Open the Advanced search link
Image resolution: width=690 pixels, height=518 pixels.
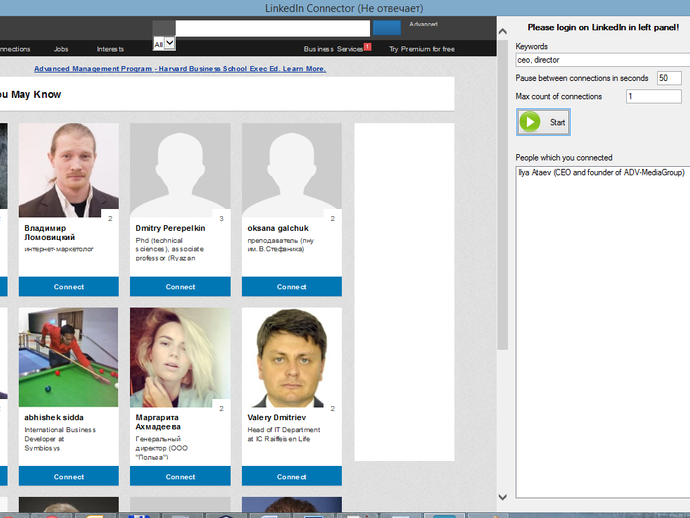click(423, 24)
